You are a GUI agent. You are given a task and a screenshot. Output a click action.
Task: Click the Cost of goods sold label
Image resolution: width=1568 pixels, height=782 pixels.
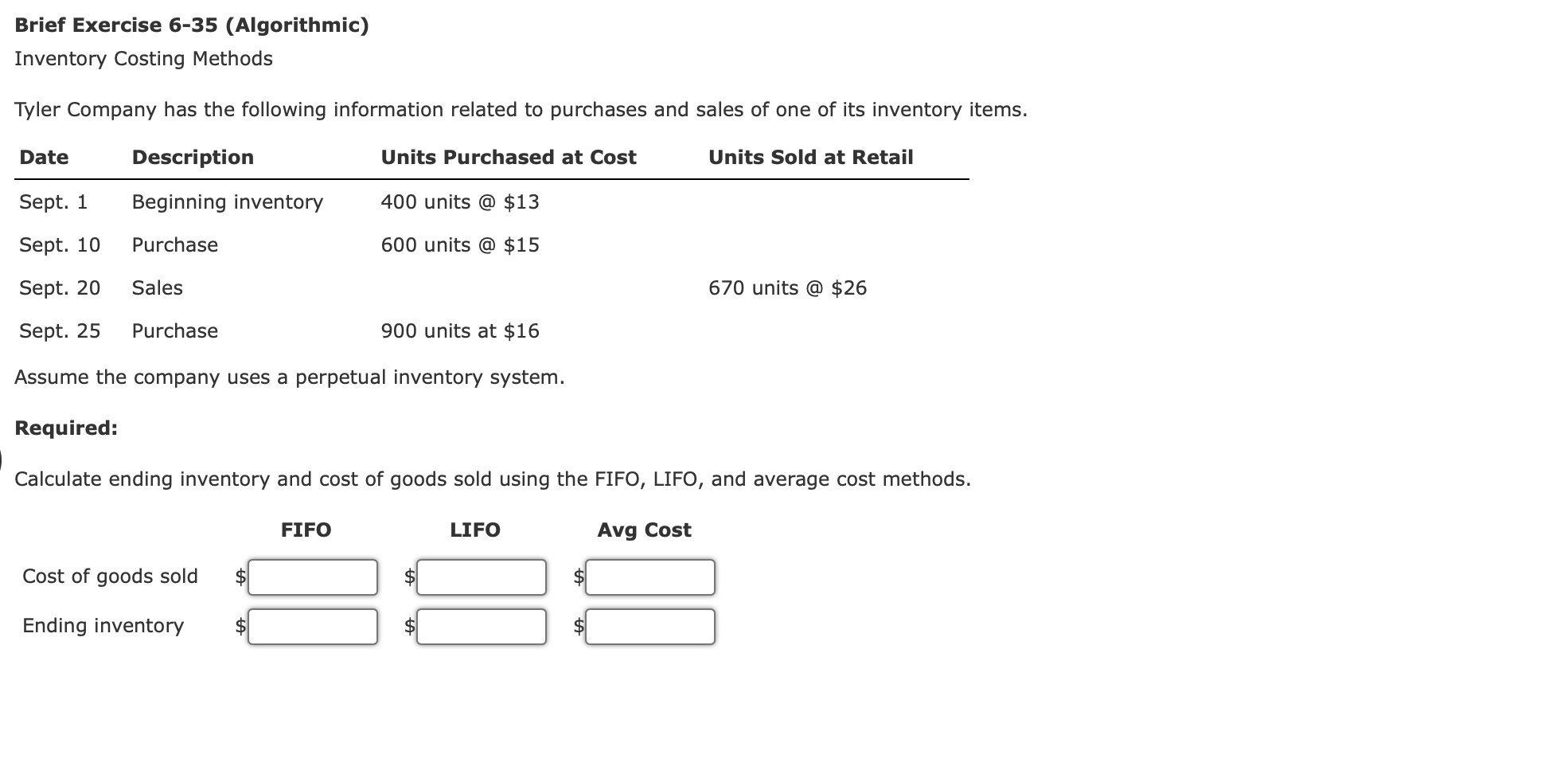111,577
